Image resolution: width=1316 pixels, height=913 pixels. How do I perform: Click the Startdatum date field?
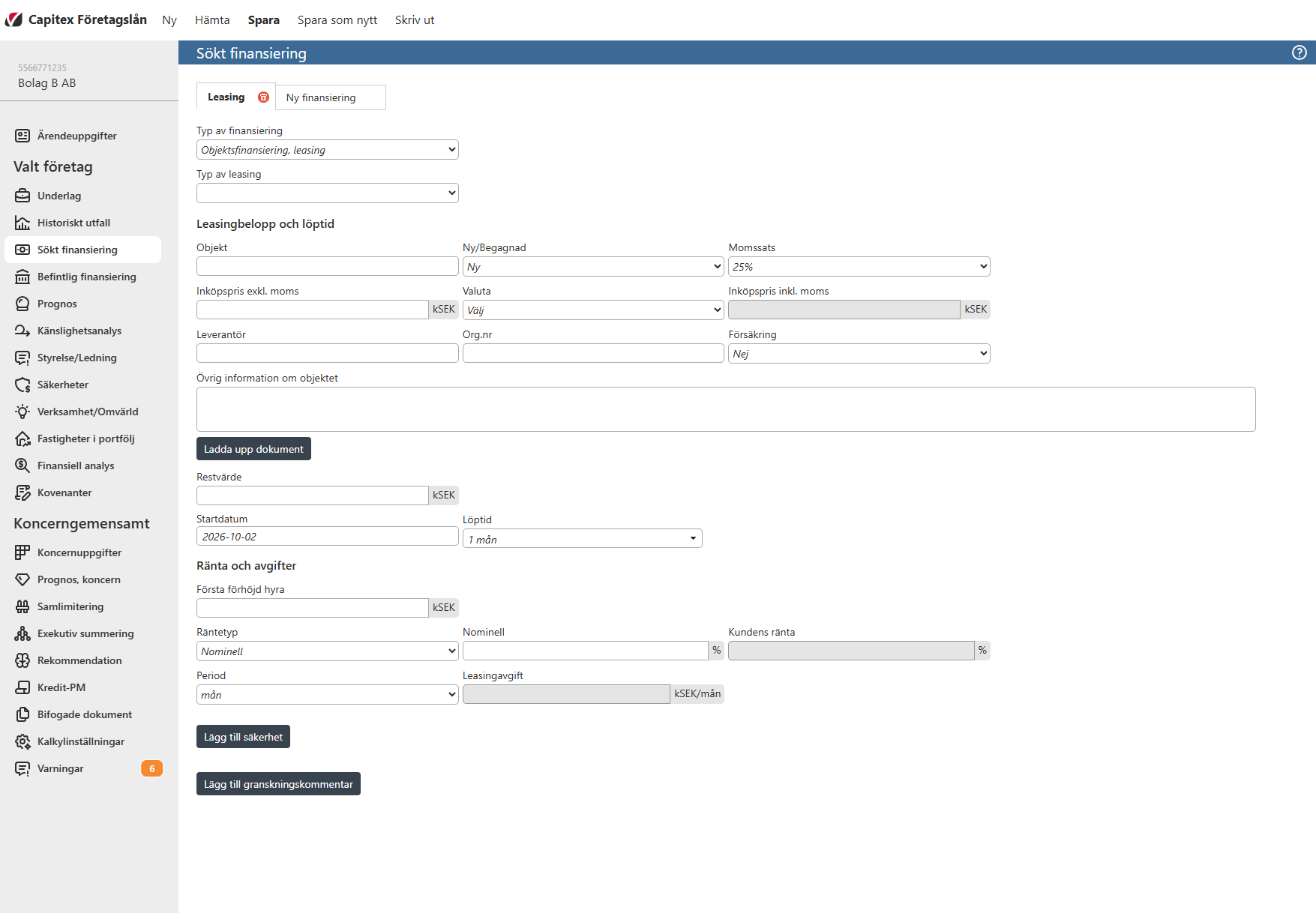tap(328, 537)
